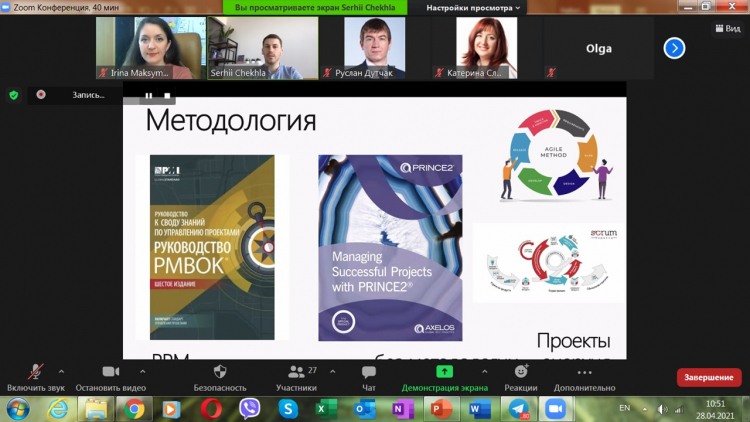Pause the recording
The image size is (750, 422).
click(148, 96)
